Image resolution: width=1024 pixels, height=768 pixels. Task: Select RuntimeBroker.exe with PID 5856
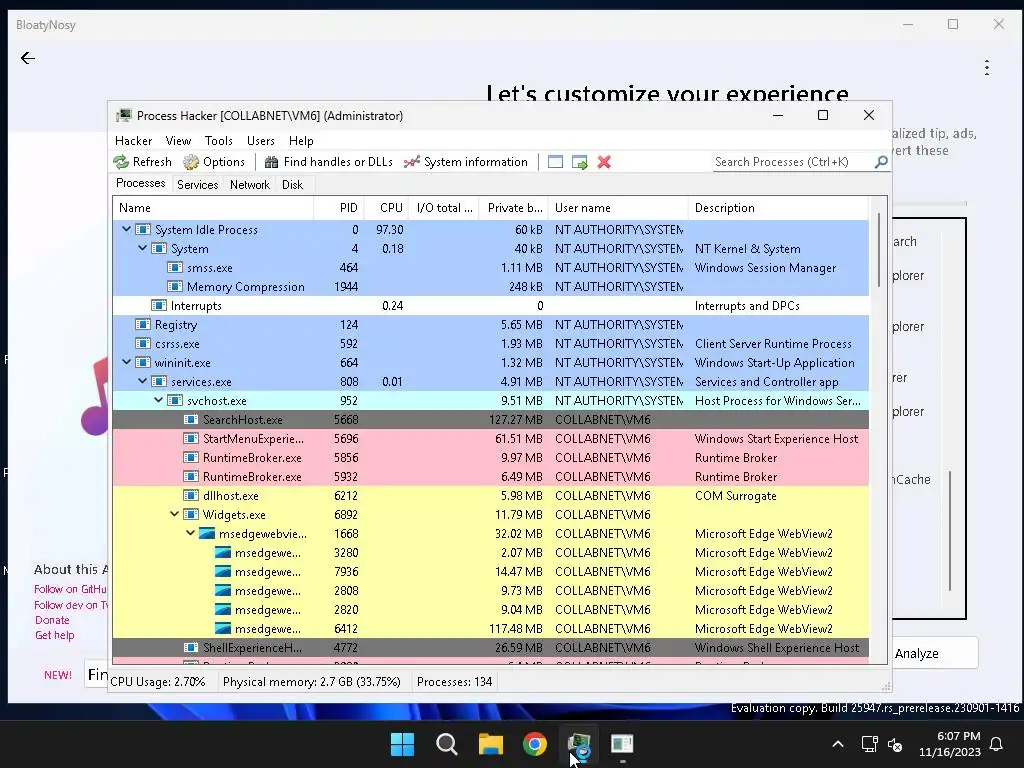click(490, 458)
